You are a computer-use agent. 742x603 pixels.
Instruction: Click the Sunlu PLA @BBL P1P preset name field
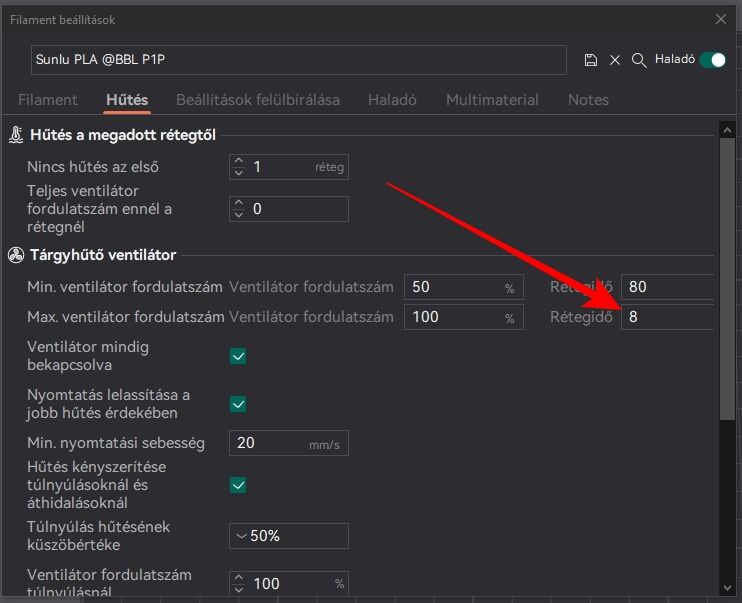click(299, 60)
